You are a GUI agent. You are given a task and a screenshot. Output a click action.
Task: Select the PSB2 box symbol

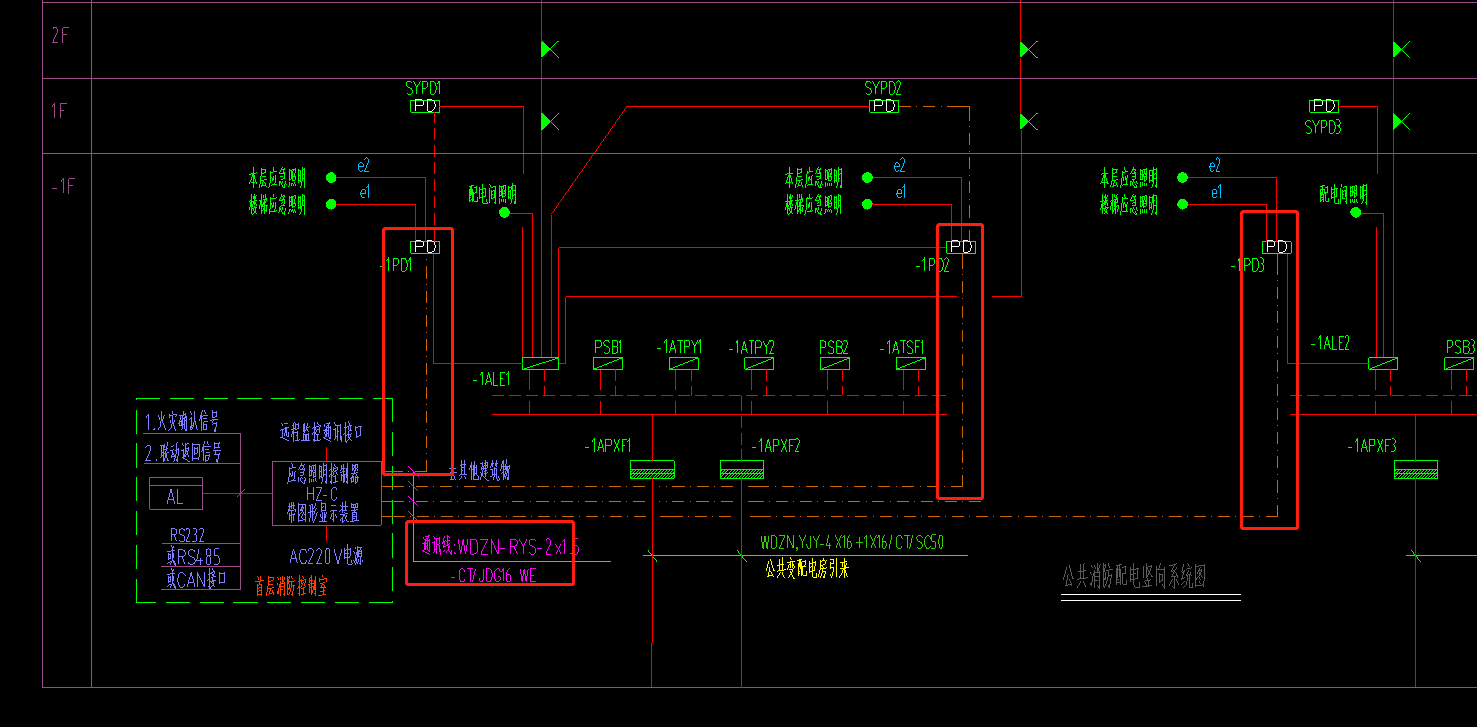[834, 364]
